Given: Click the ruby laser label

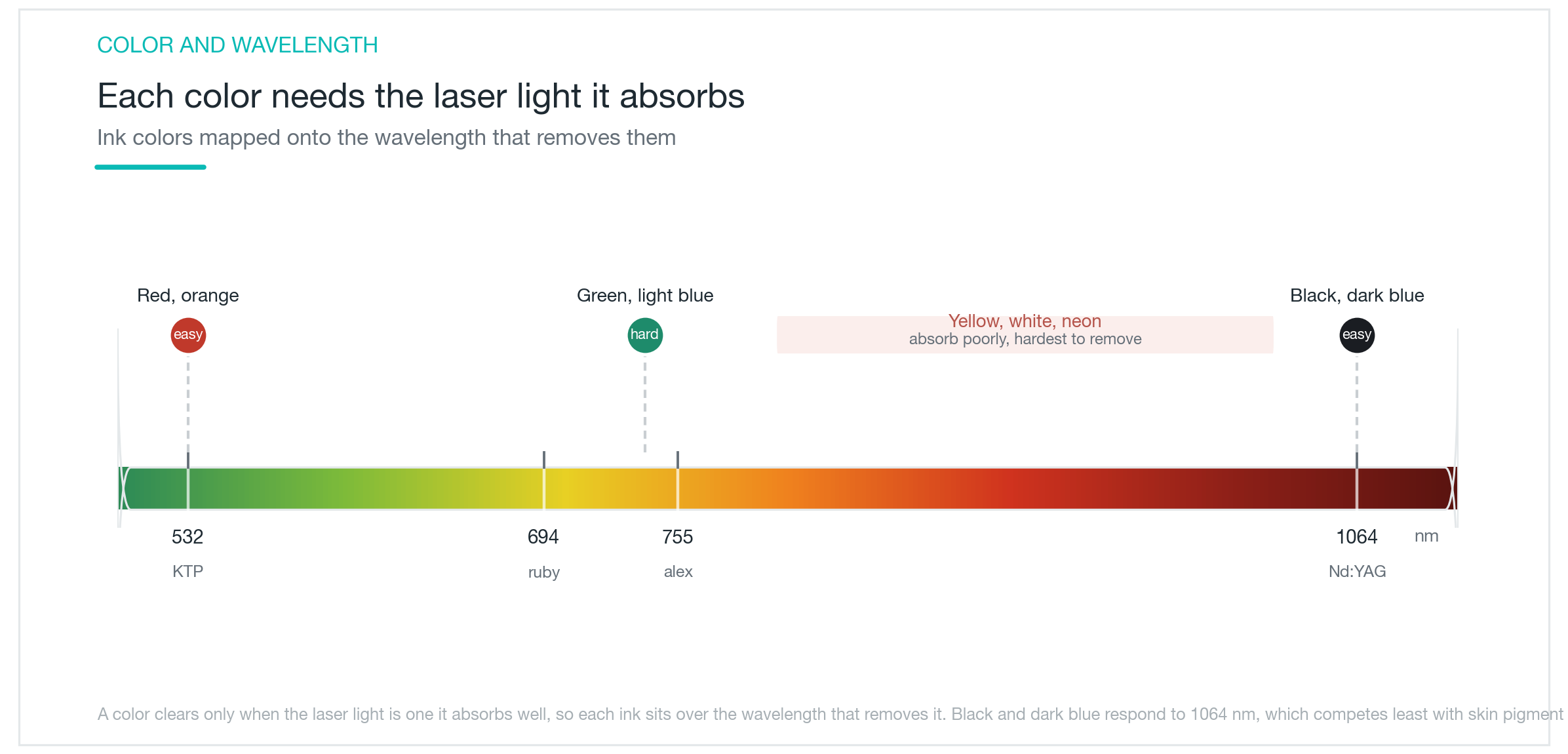Looking at the screenshot, I should click(x=544, y=572).
